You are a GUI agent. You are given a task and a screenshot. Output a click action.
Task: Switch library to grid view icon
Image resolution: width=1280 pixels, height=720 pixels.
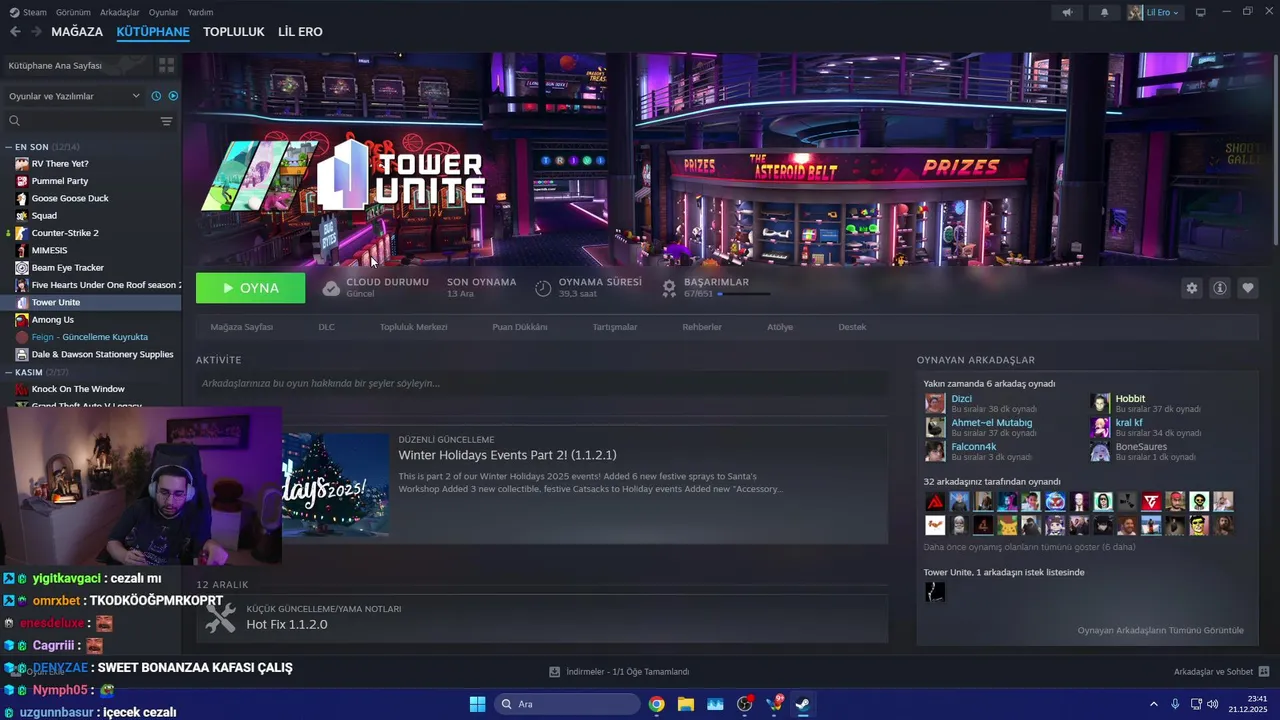point(166,65)
